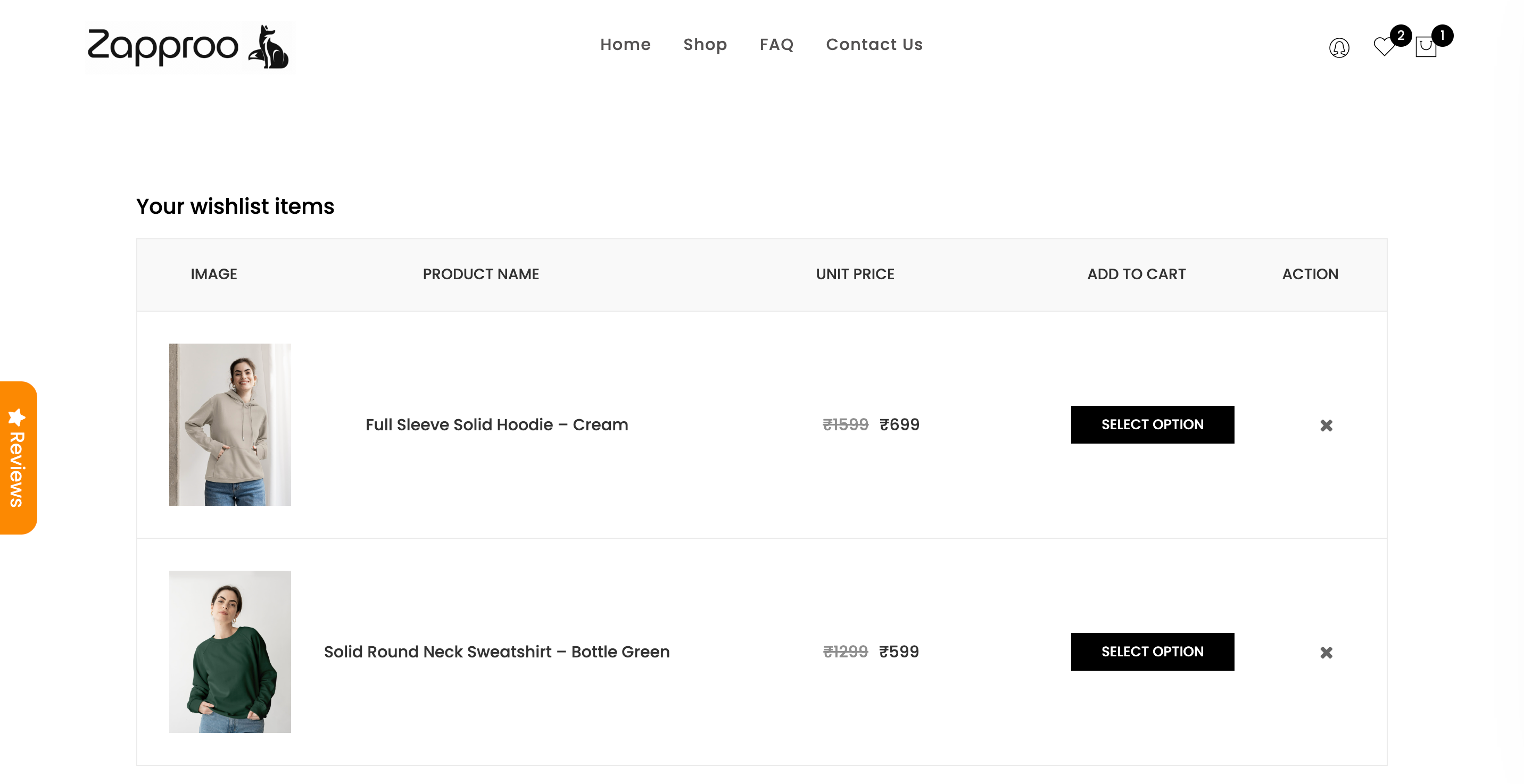The width and height of the screenshot is (1524, 784).
Task: Click the Zapproo fox logo
Action: (x=189, y=47)
